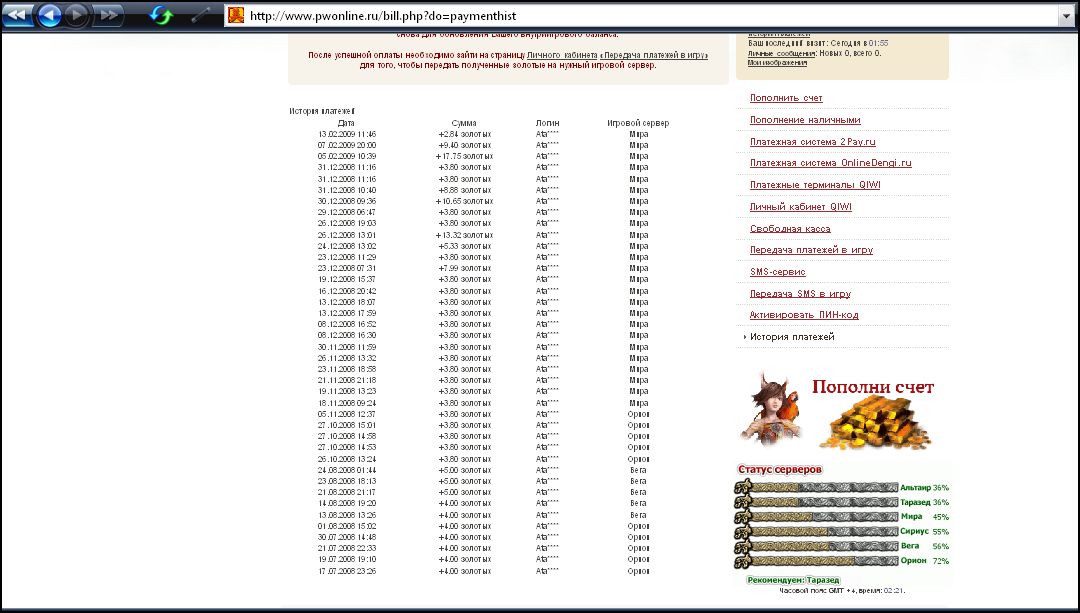Click the Логин column header
Image resolution: width=1080 pixels, height=613 pixels.
[x=548, y=123]
